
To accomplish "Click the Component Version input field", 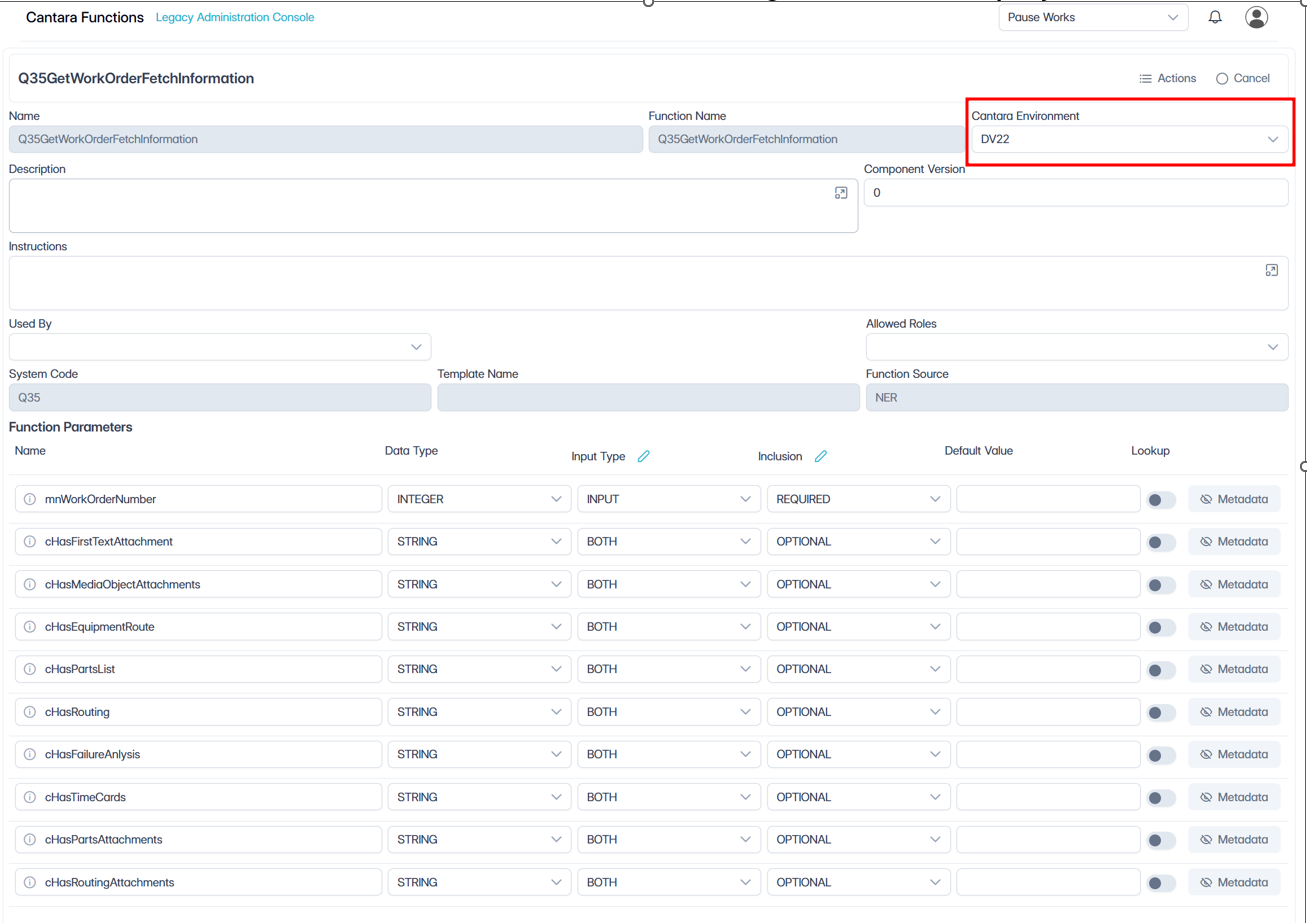I will [x=1076, y=193].
